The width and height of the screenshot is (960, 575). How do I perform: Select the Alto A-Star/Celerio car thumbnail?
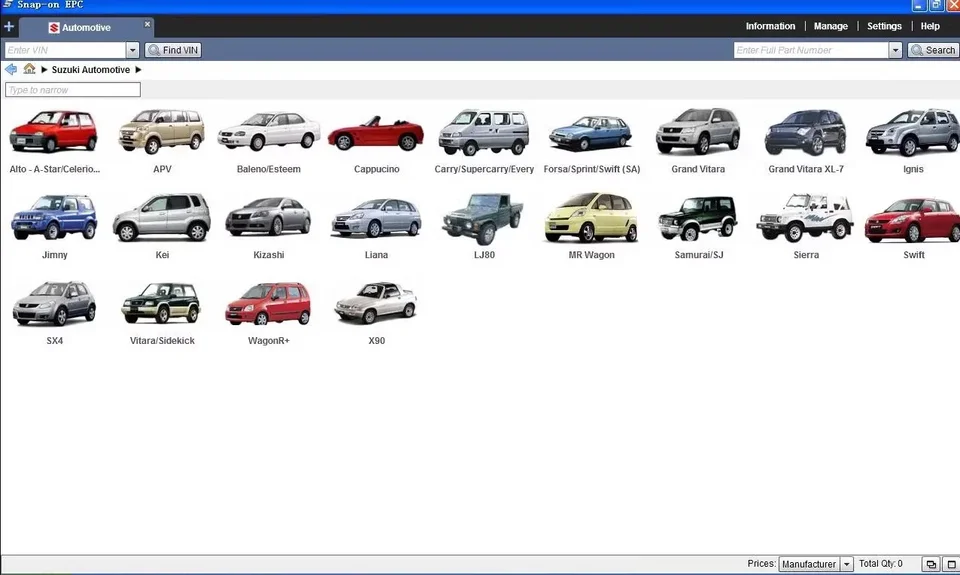click(54, 131)
